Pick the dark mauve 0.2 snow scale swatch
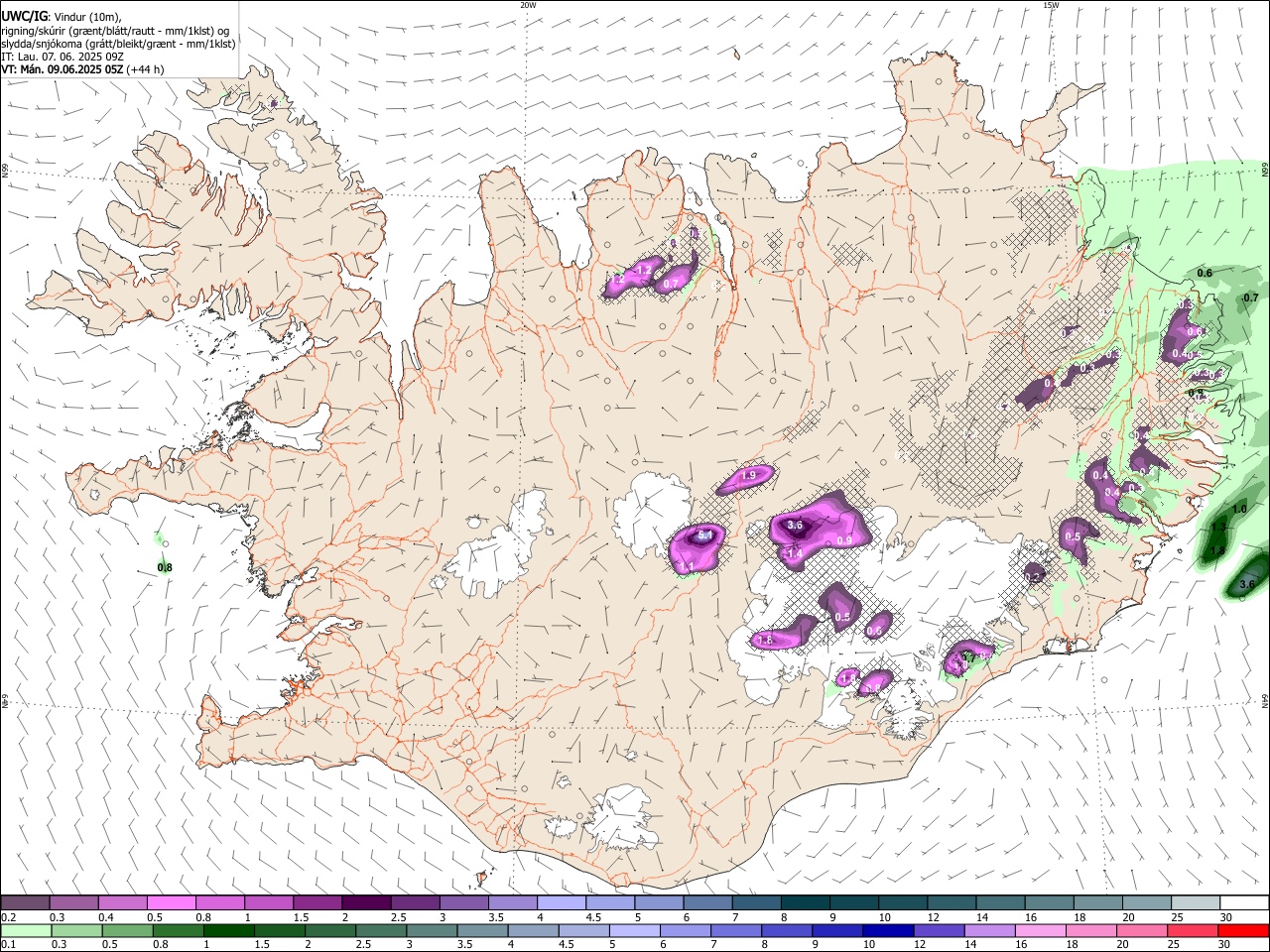Viewport: 1270px width, 952px height. point(25,903)
